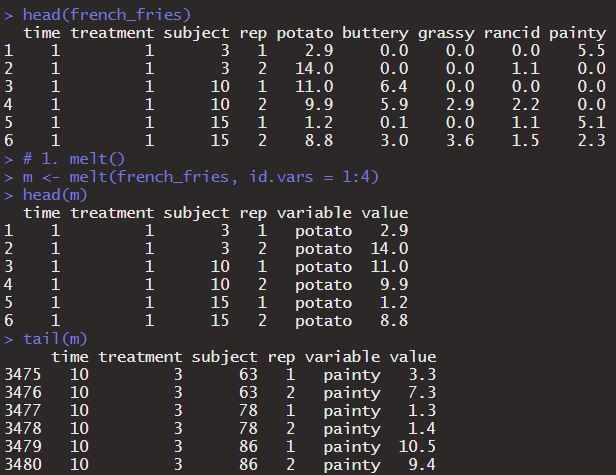Click the painty value 2.3
616x475 pixels.
click(x=591, y=141)
